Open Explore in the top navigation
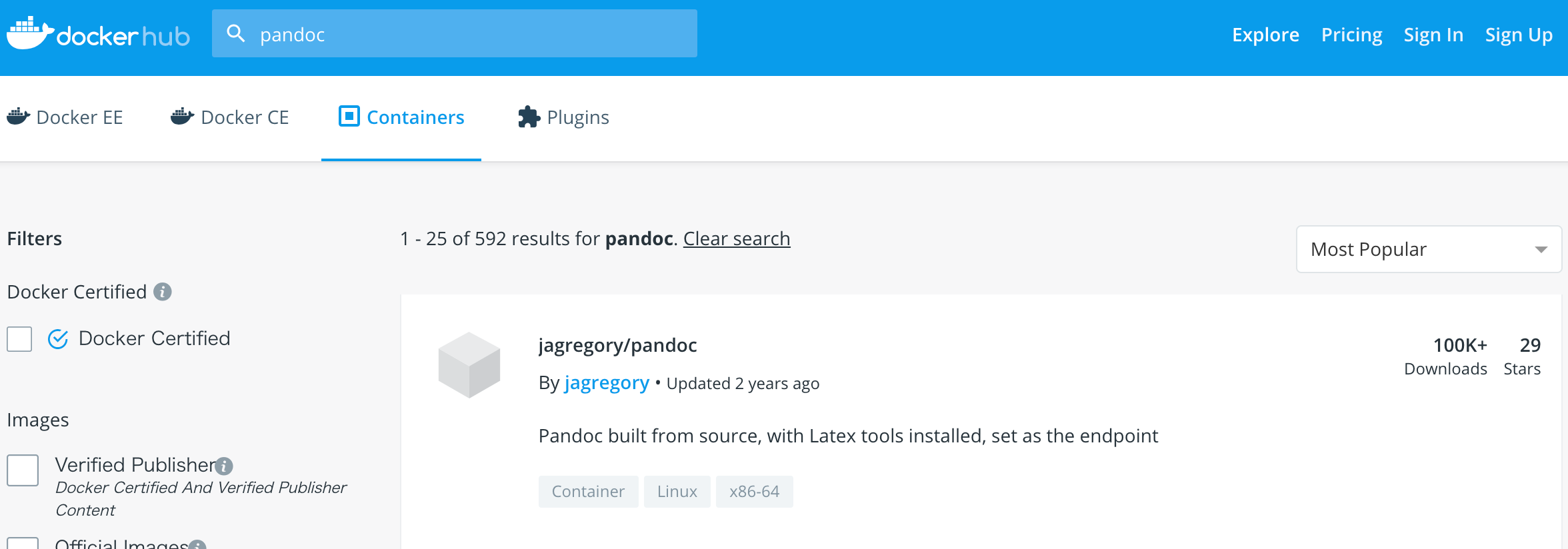The width and height of the screenshot is (1568, 549). tap(1265, 35)
